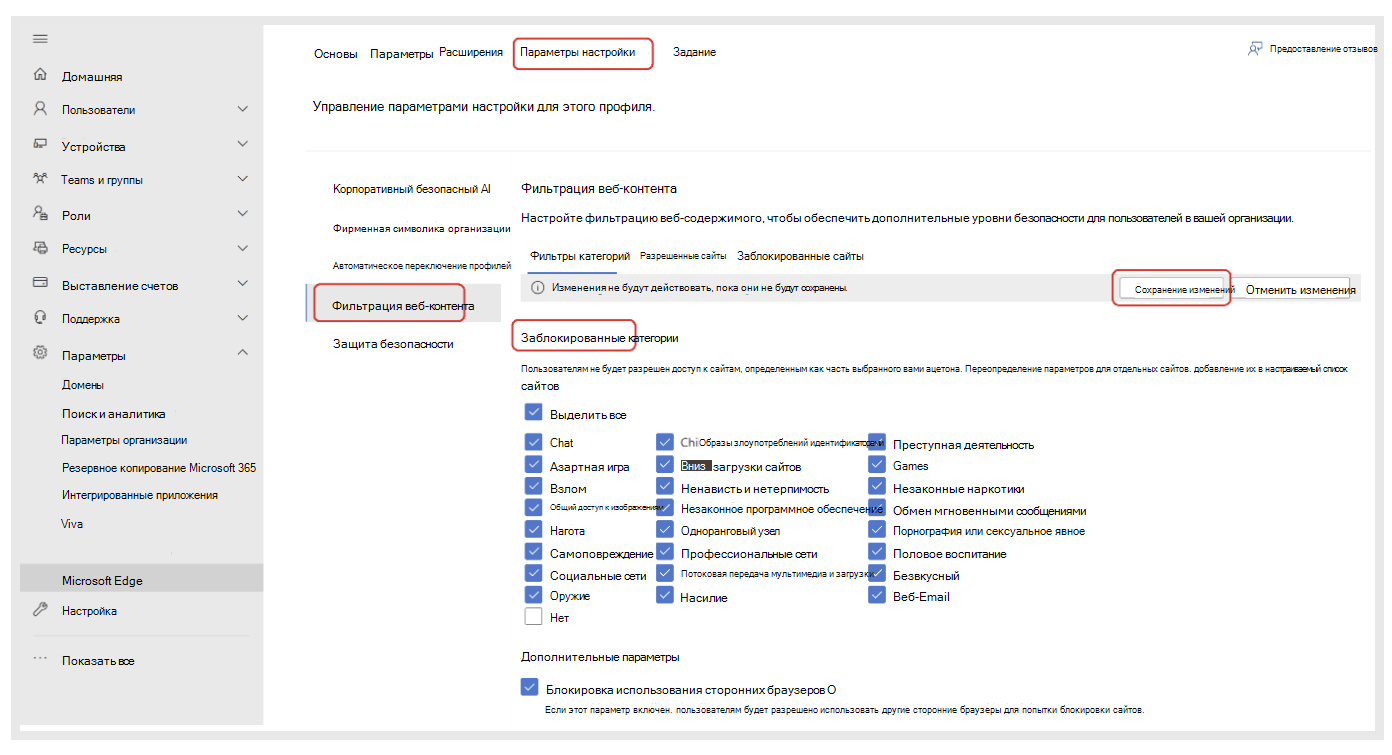The image size is (1392, 755).
Task: Click the Teams и группы icon
Action: click(x=40, y=179)
